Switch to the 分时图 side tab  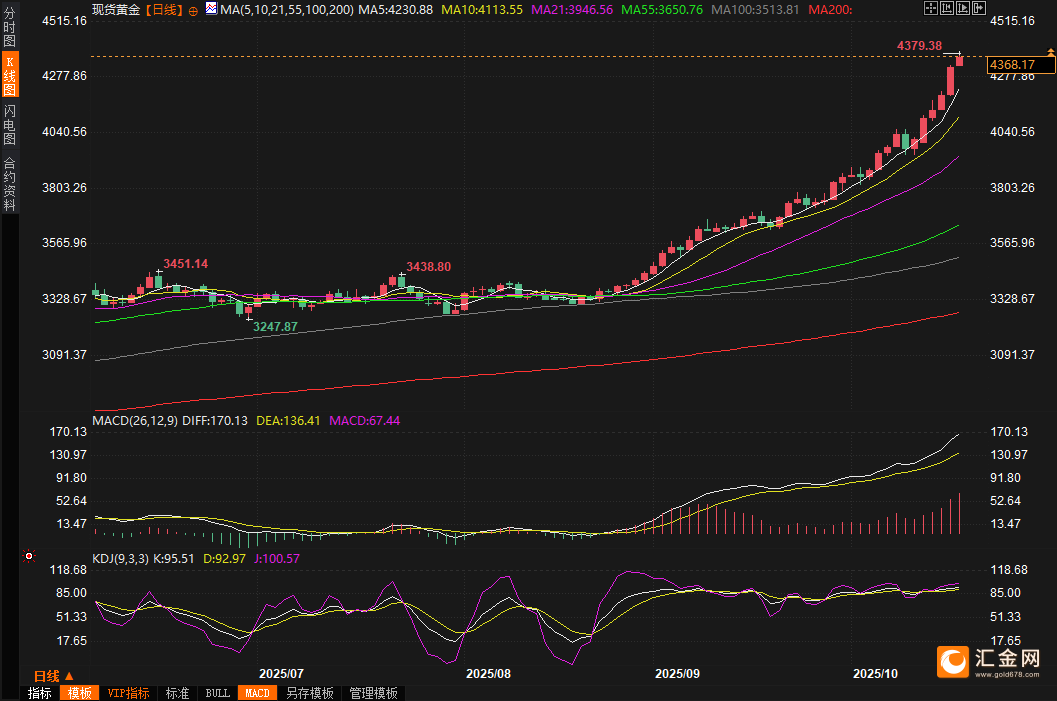pos(9,27)
